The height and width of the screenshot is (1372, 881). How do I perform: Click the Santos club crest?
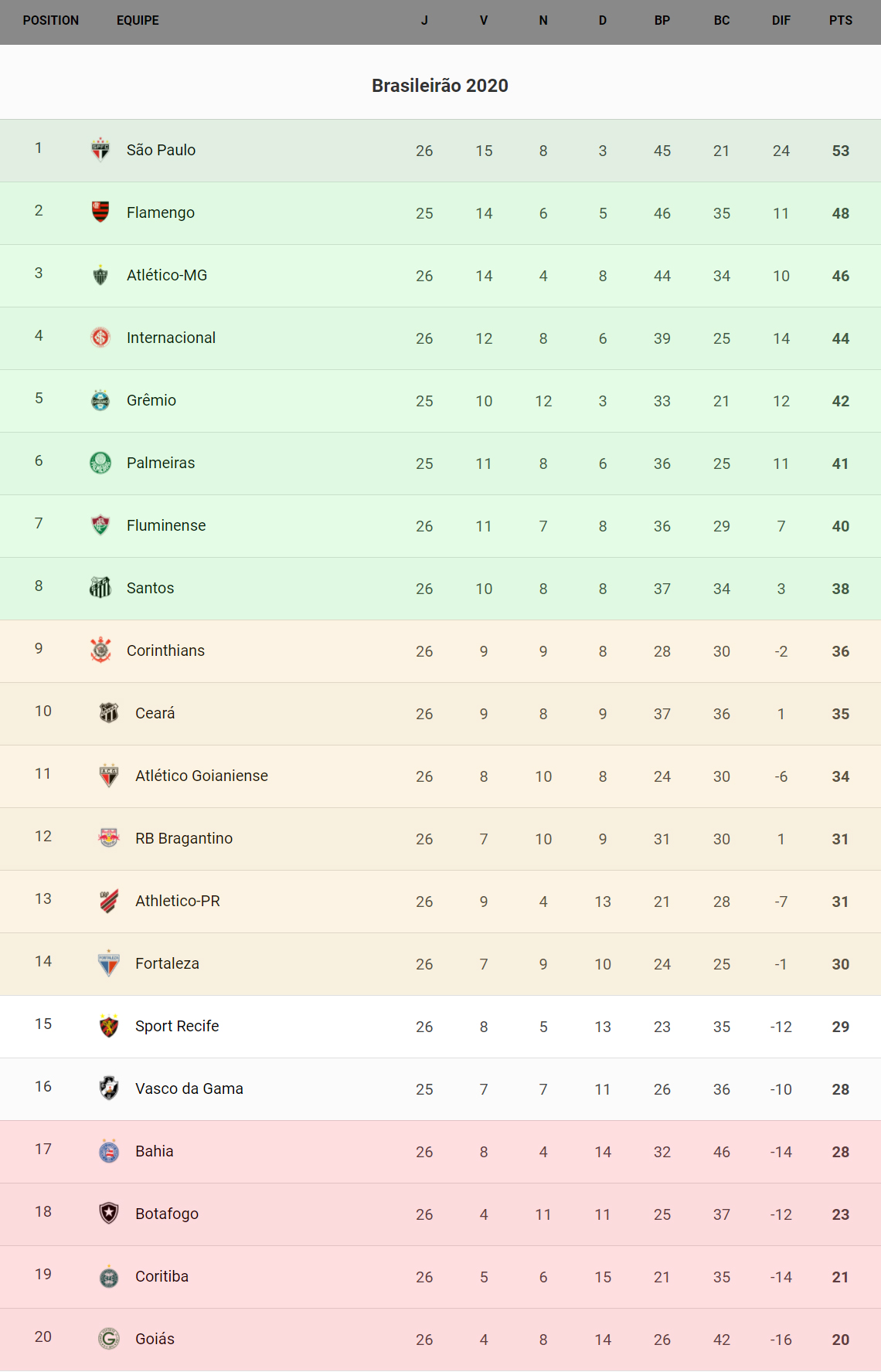(x=100, y=588)
